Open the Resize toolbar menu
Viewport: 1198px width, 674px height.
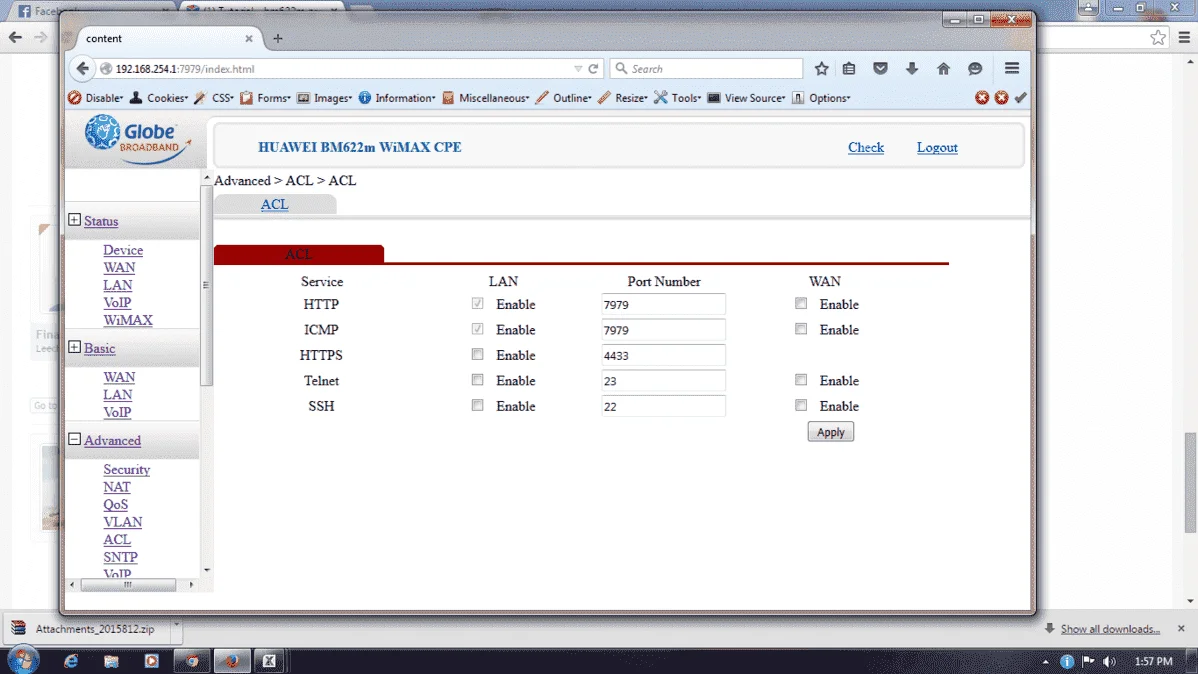coord(623,98)
